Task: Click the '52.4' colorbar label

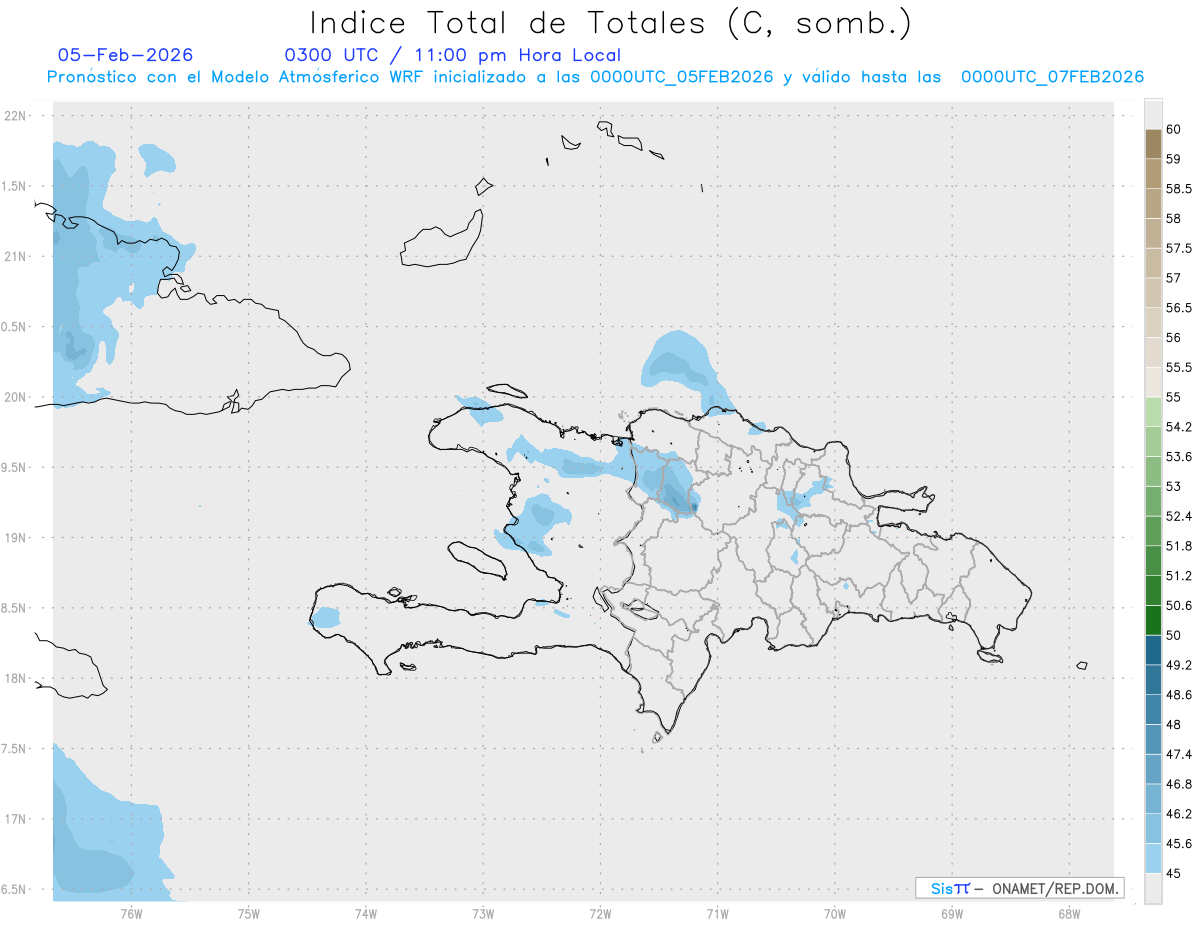Action: point(1178,516)
